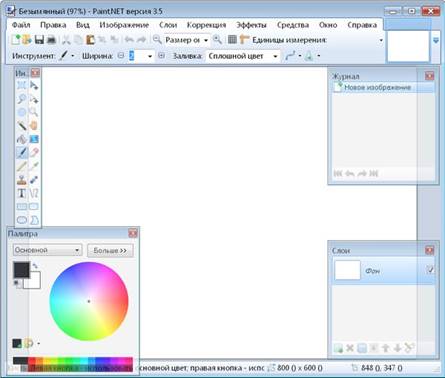Open the Файл menu

click(x=21, y=25)
